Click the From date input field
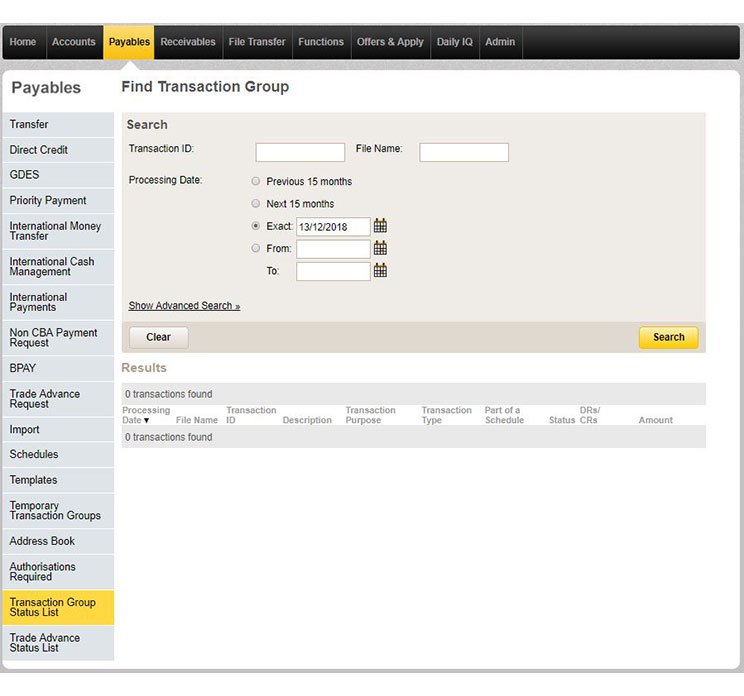The height and width of the screenshot is (696, 744). (333, 249)
